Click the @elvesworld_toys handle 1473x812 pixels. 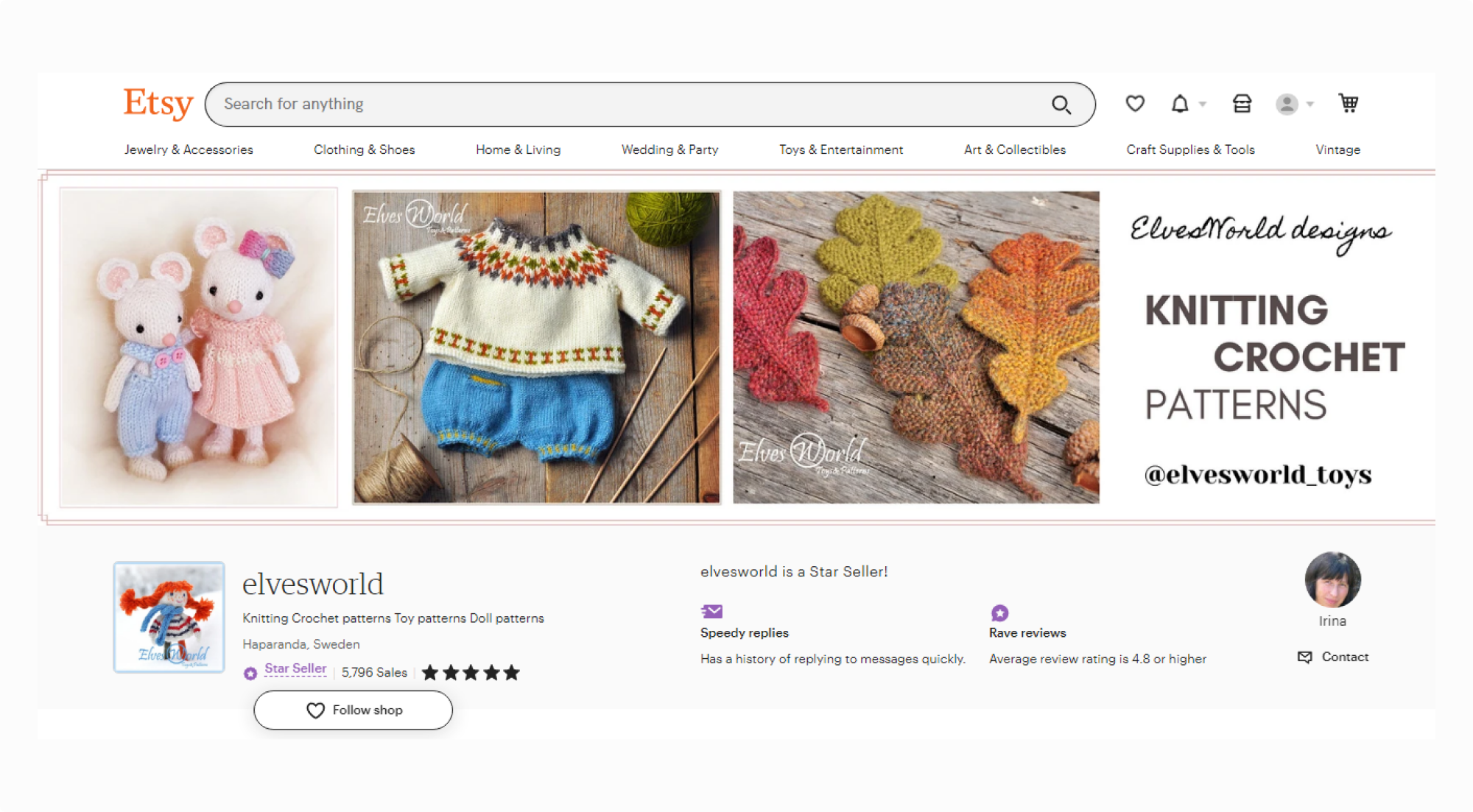pyautogui.click(x=1258, y=475)
